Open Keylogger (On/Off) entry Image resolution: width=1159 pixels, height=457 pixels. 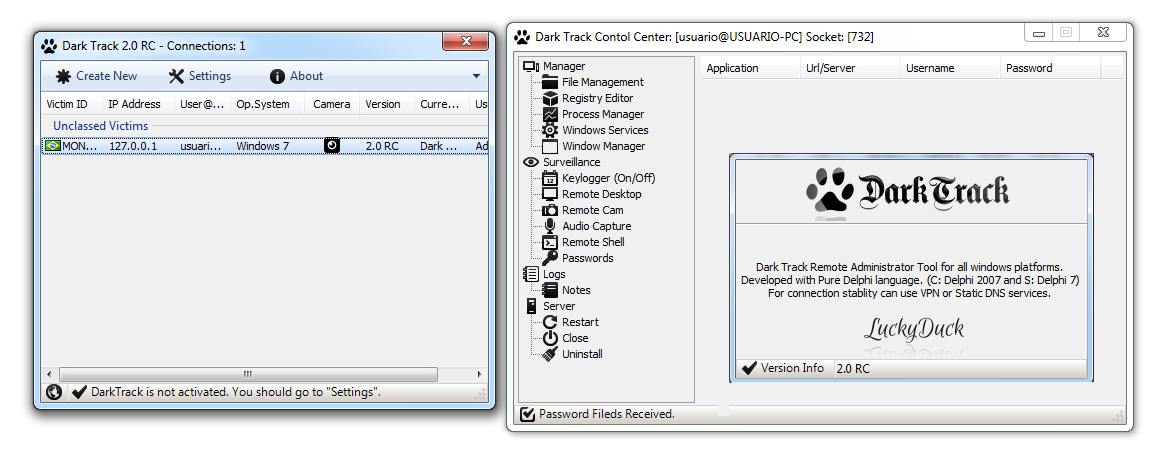[608, 178]
